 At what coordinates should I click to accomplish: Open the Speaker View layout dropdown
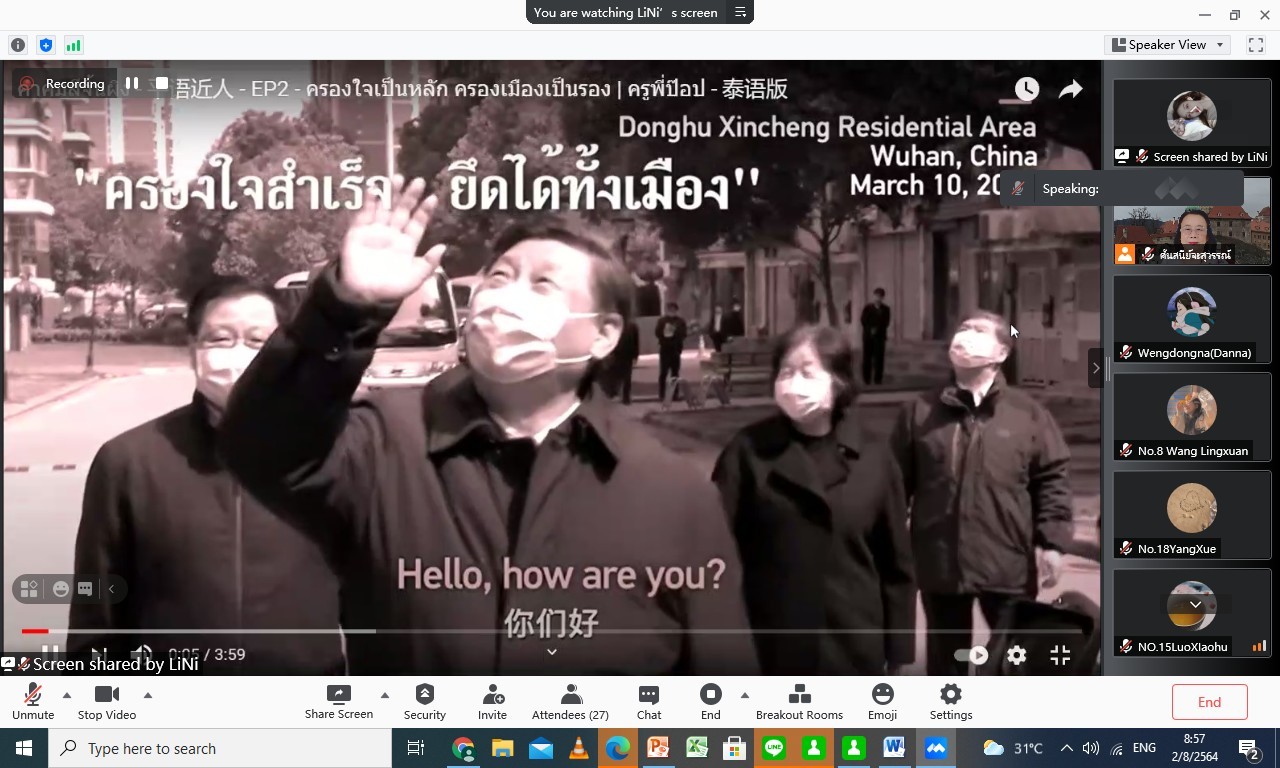pos(1168,45)
